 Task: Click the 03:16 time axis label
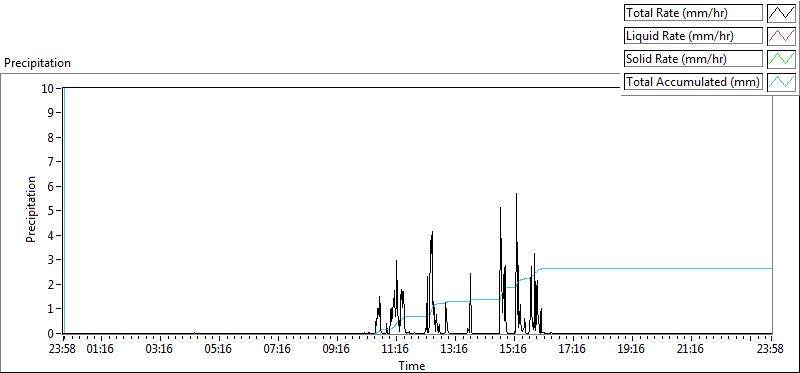click(x=160, y=350)
